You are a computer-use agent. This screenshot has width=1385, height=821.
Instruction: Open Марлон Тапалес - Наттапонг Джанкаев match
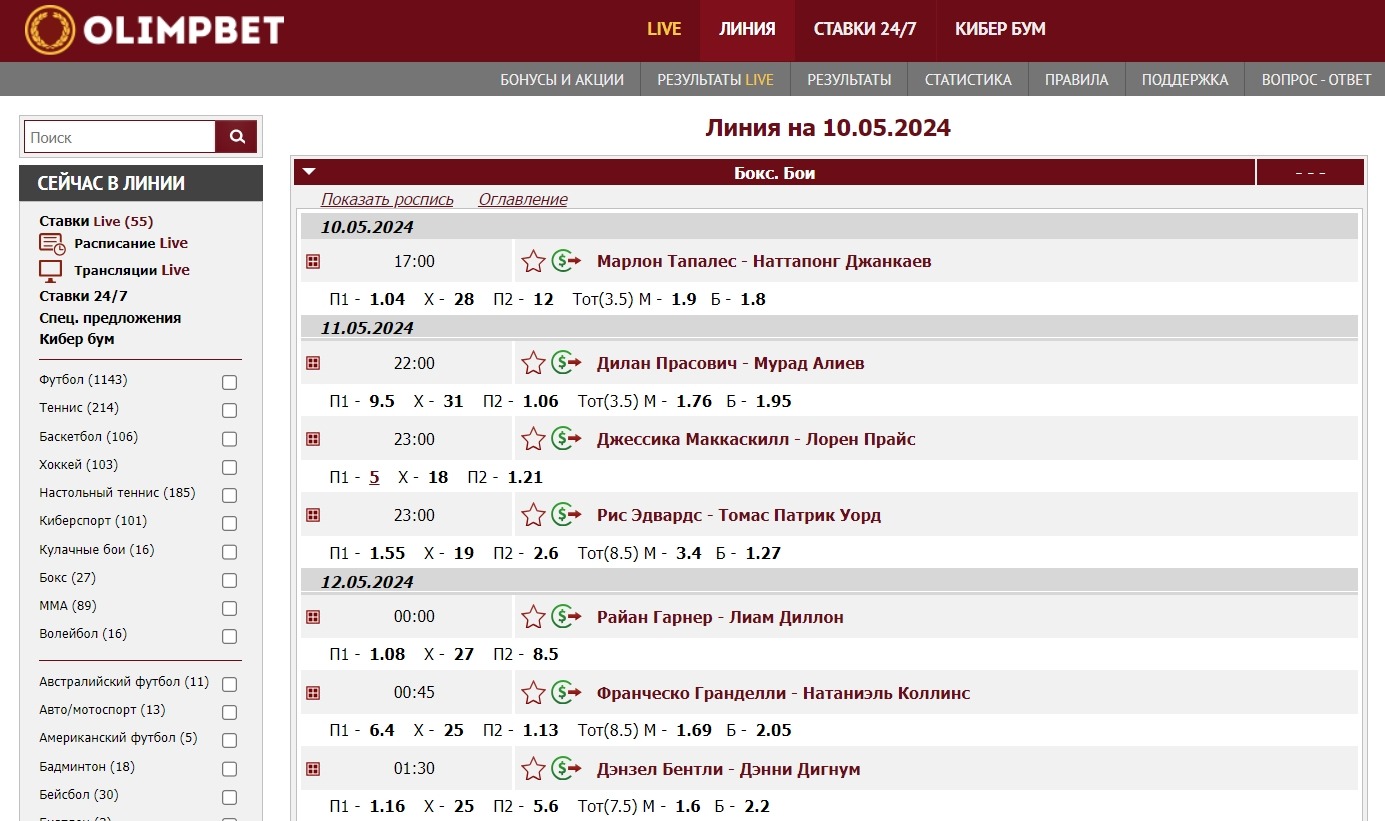pos(764,261)
